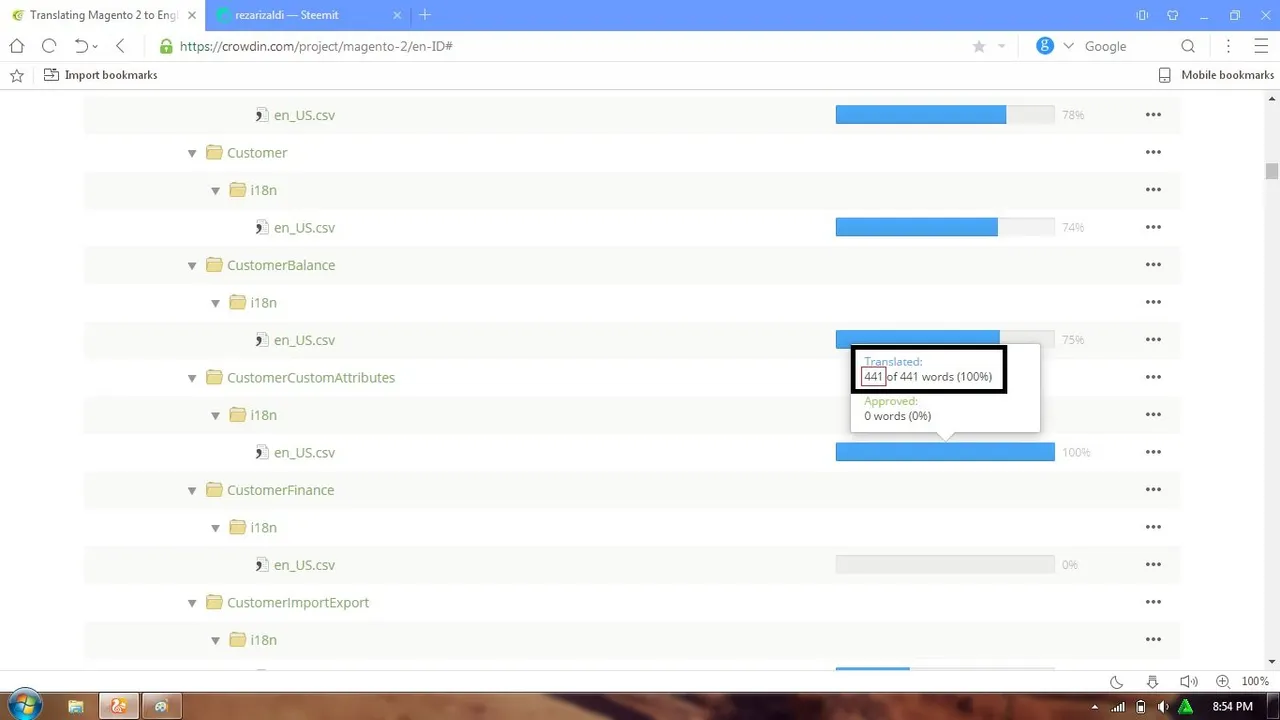Reload the current page
This screenshot has width=1280, height=720.
tap(49, 46)
